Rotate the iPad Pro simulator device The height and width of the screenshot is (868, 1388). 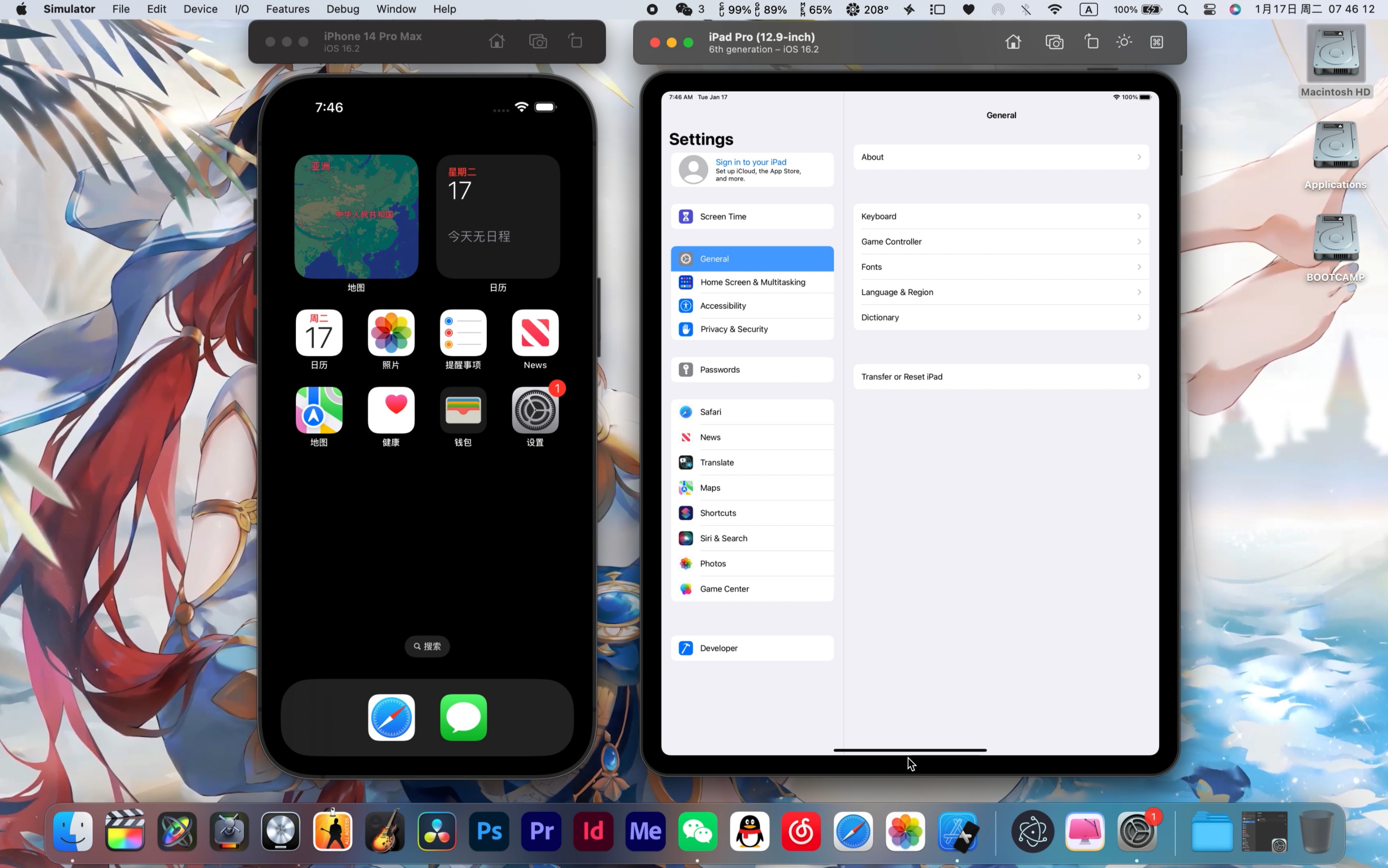tap(1092, 42)
